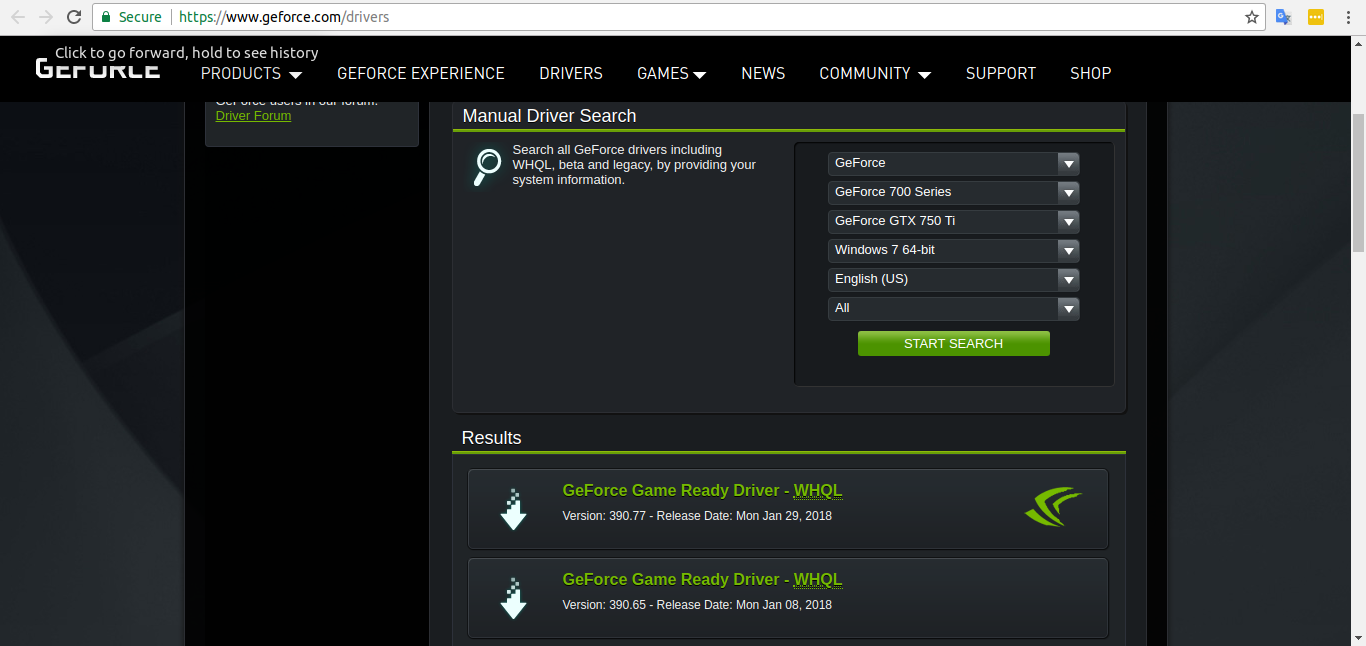Open GeForce Game Ready Driver 390.65 link
The image size is (1366, 646).
702,580
